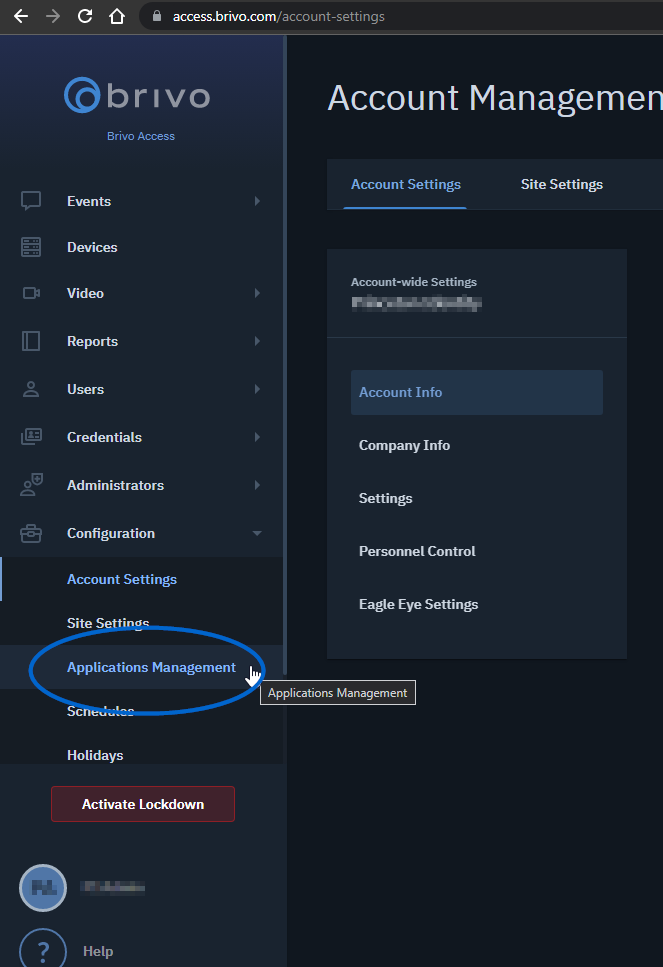Image resolution: width=663 pixels, height=967 pixels.
Task: Click the blurred username beside the avatar
Action: click(x=112, y=887)
